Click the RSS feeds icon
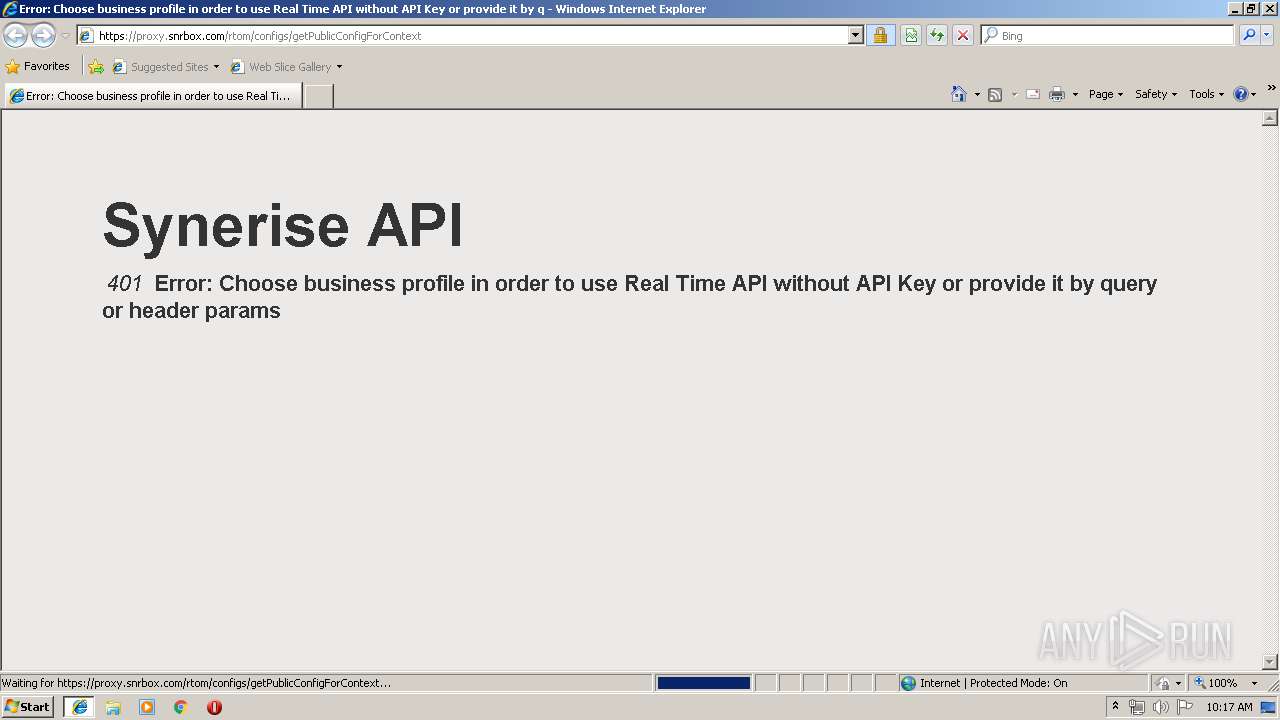Screen dimensions: 1280x720 [995, 95]
